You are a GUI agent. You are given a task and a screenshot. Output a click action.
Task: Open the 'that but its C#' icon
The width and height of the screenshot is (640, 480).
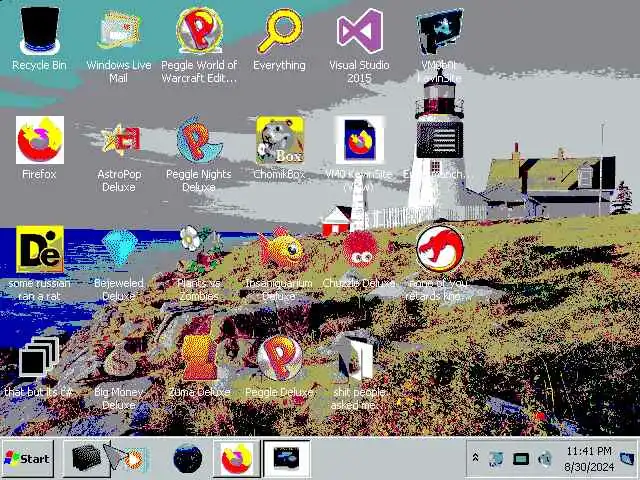tap(39, 357)
